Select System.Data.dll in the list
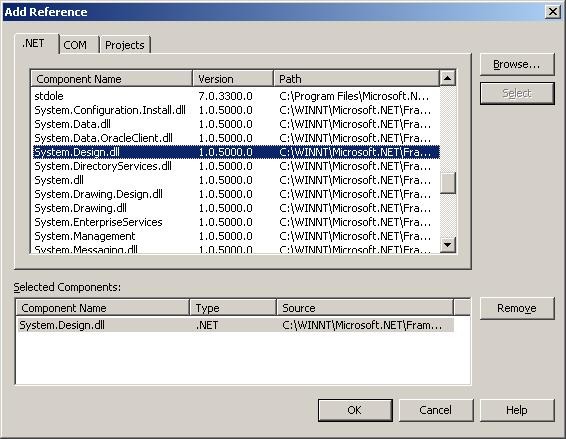The width and height of the screenshot is (566, 439). click(236, 124)
